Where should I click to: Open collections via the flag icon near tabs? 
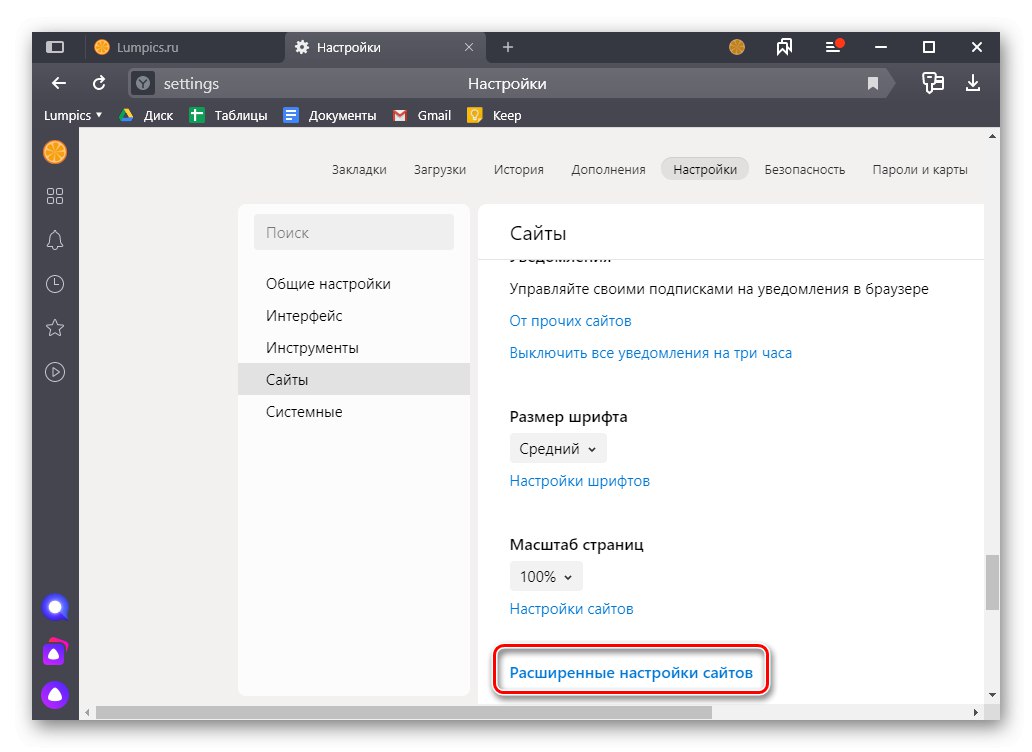785,47
